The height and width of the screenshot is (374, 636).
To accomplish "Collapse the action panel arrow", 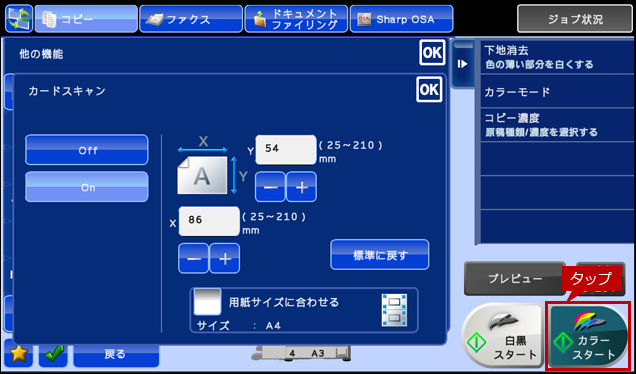I will [463, 64].
